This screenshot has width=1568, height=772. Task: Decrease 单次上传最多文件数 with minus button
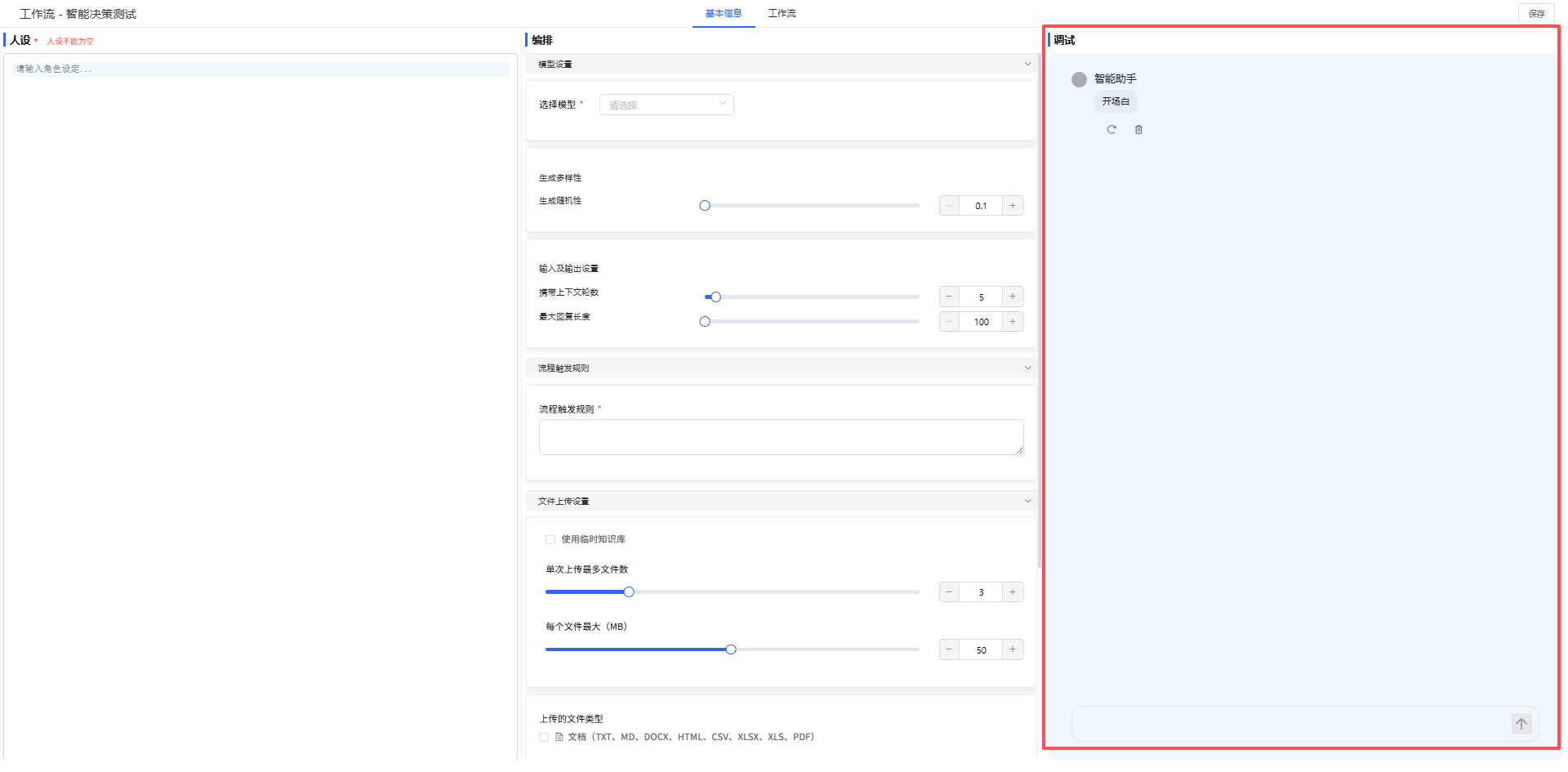point(949,592)
